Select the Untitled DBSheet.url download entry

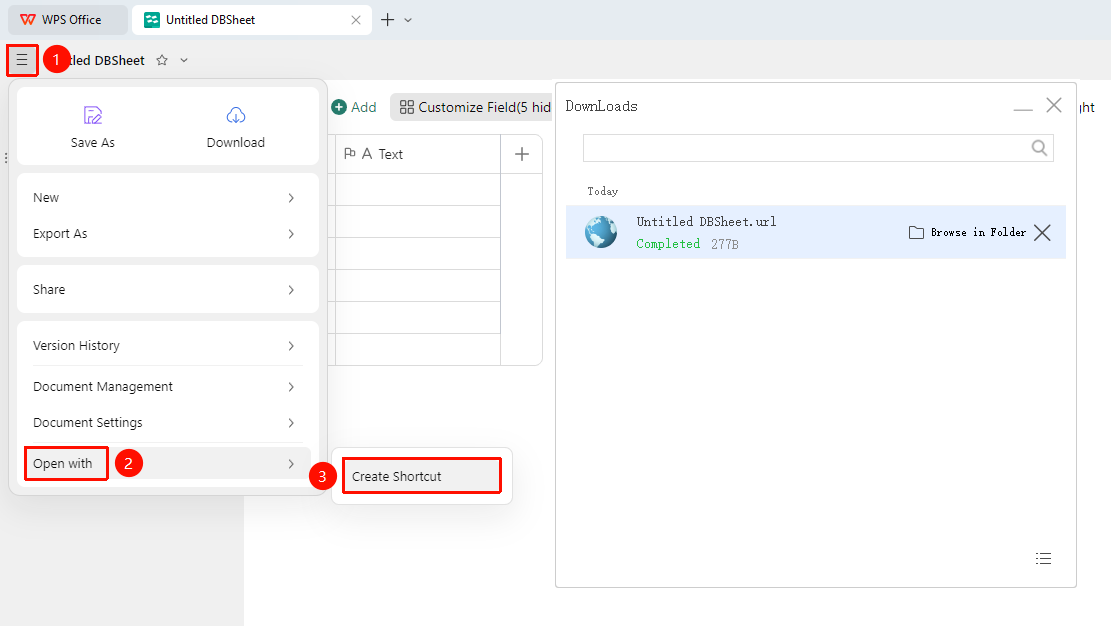pyautogui.click(x=816, y=232)
